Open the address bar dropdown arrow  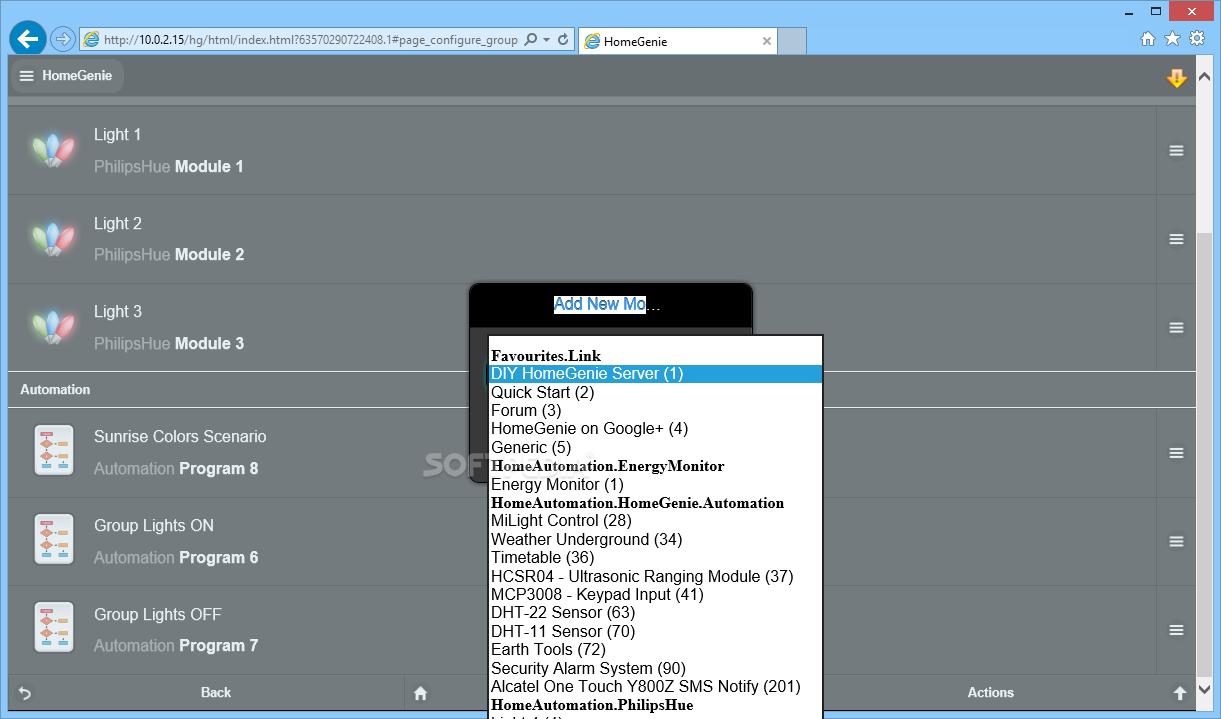click(547, 40)
